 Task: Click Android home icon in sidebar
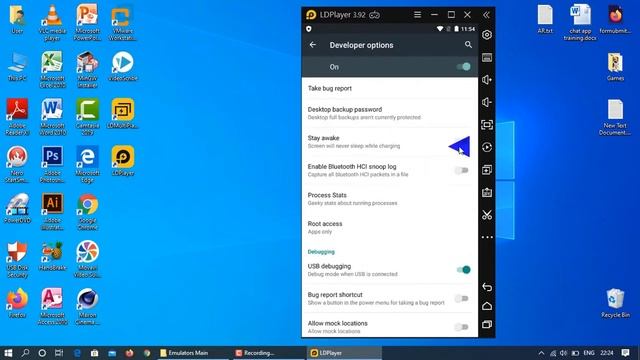487,306
